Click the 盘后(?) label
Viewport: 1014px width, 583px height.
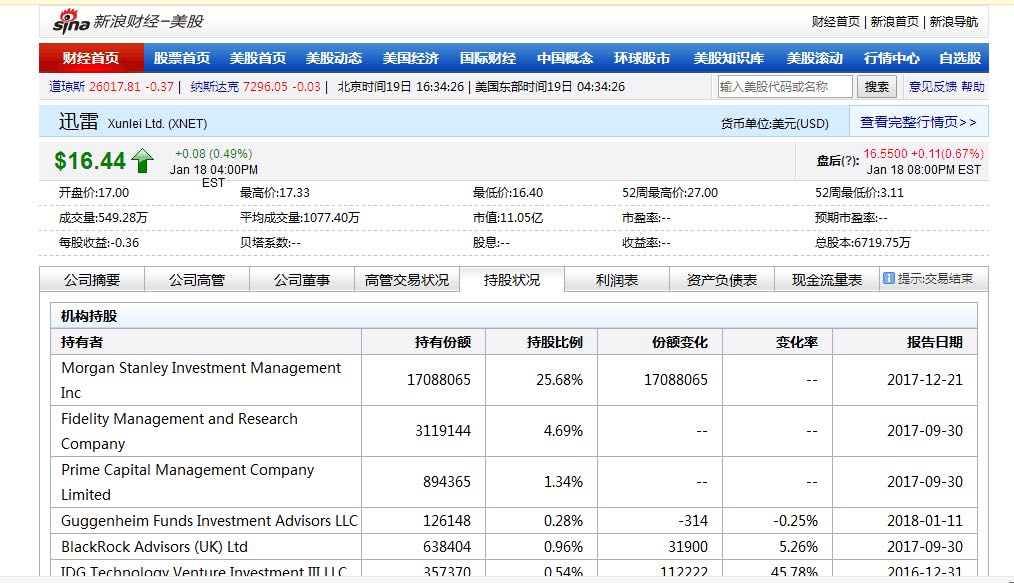(837, 161)
